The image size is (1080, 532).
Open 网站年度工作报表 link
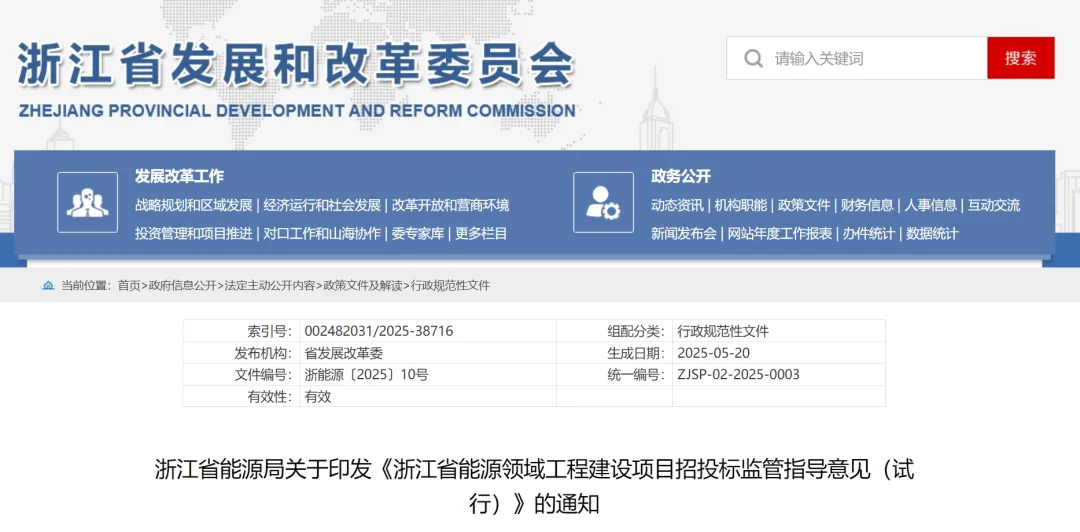[780, 234]
